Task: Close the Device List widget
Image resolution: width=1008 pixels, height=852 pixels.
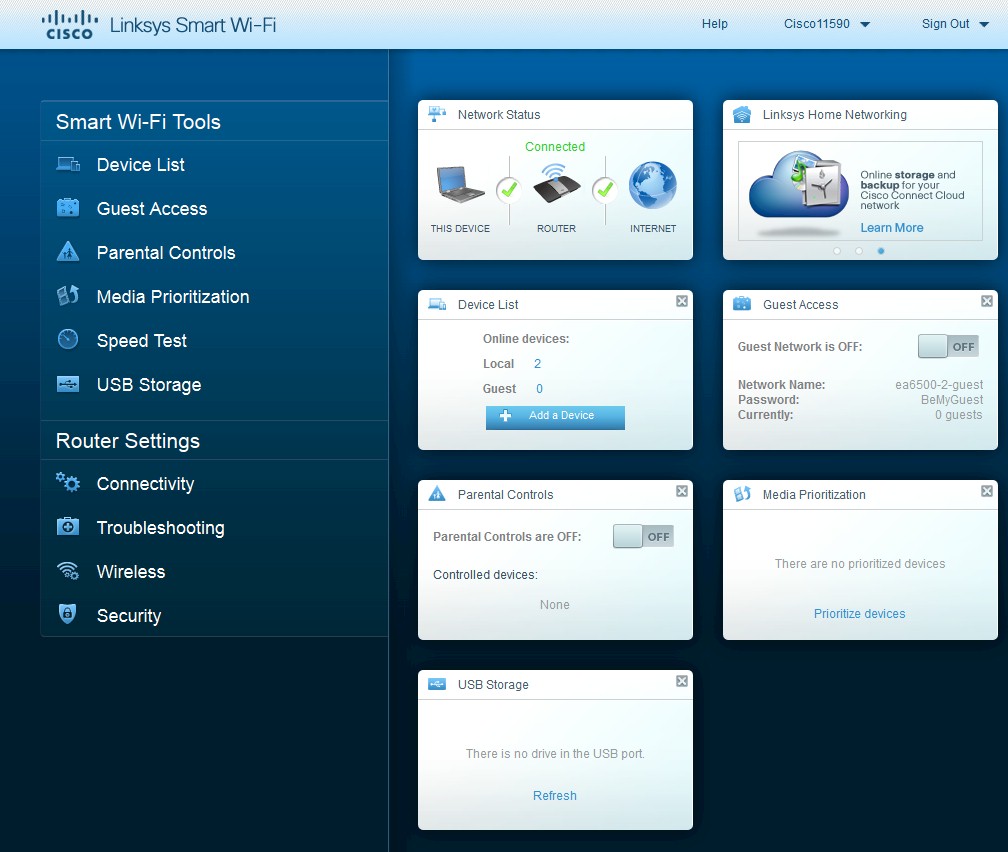Action: (x=682, y=301)
